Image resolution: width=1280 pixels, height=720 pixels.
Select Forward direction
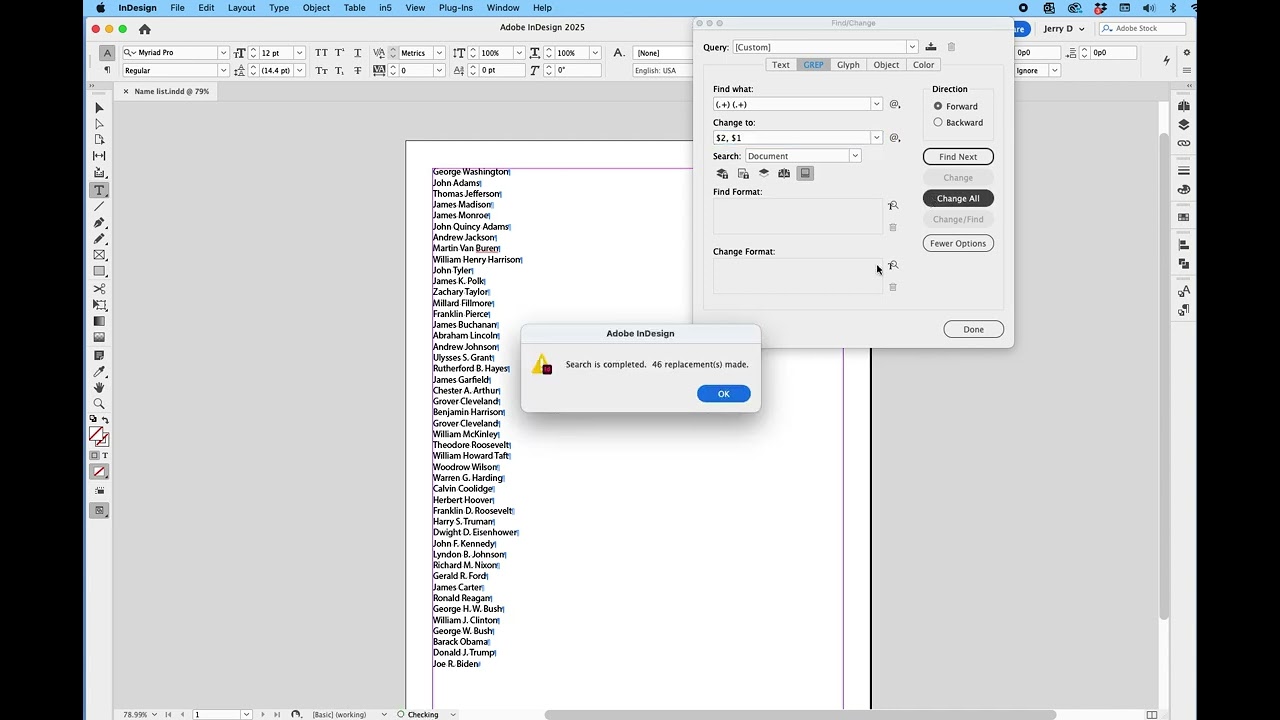[938, 106]
